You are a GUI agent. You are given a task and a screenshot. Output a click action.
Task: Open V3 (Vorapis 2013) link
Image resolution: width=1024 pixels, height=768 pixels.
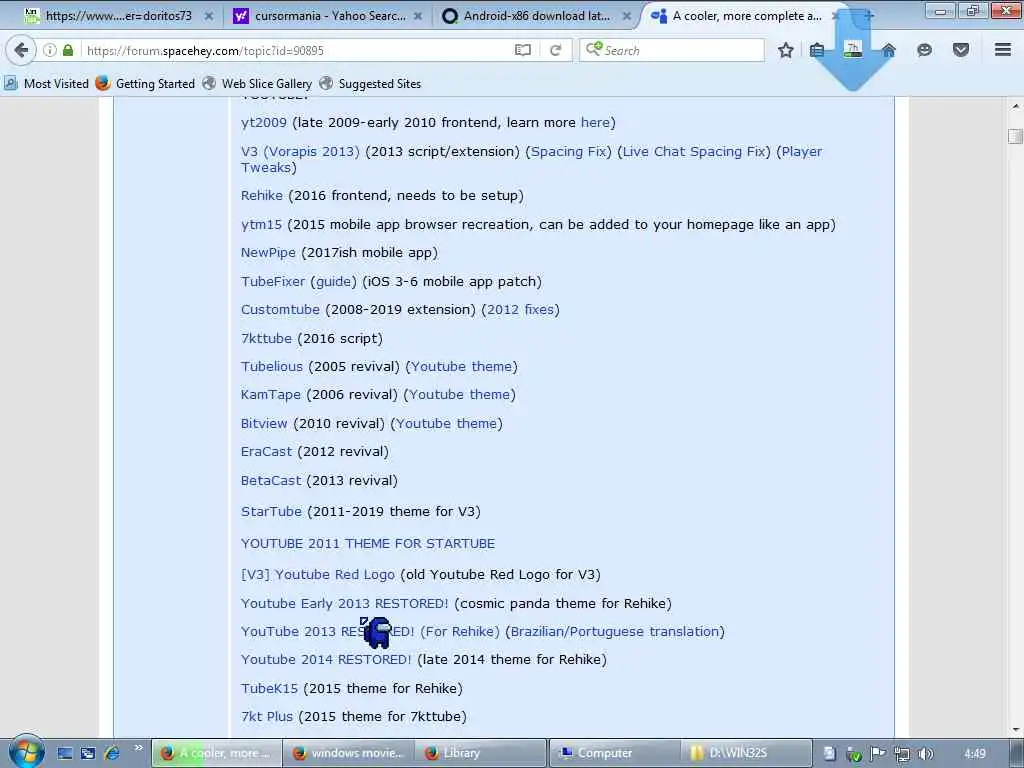(x=300, y=152)
